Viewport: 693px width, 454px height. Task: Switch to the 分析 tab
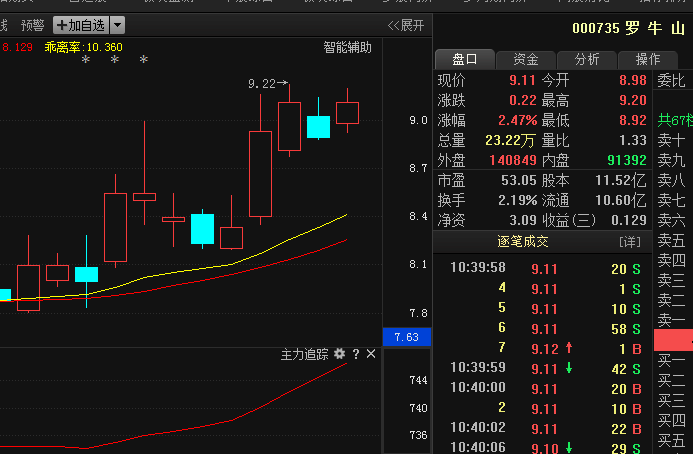[587, 59]
